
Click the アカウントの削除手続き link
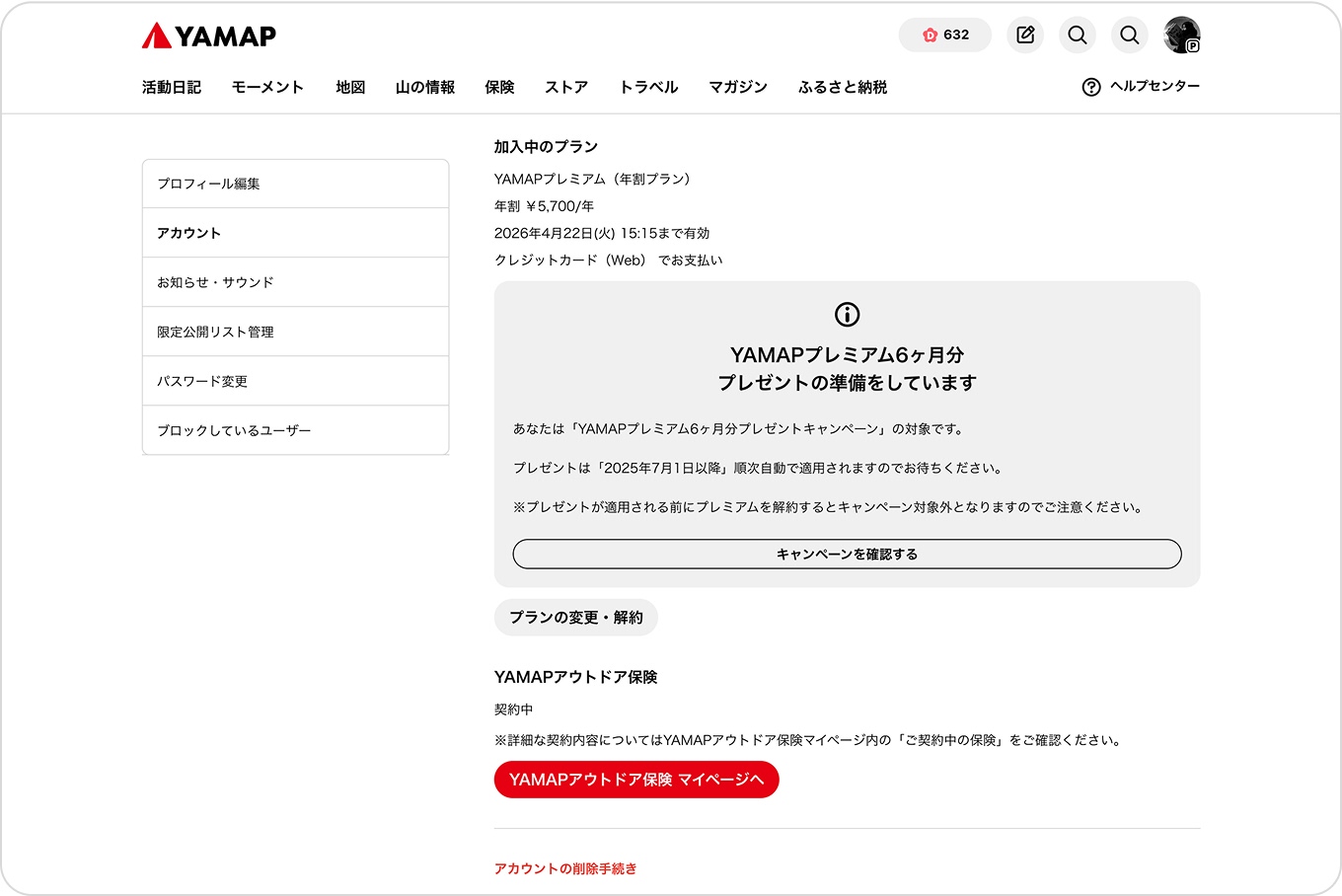click(564, 868)
